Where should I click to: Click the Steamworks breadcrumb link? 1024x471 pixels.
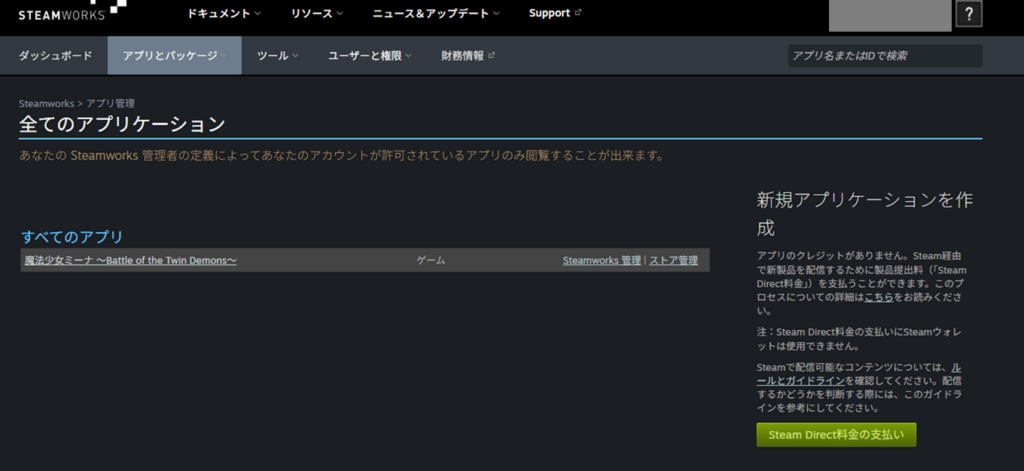(x=48, y=104)
